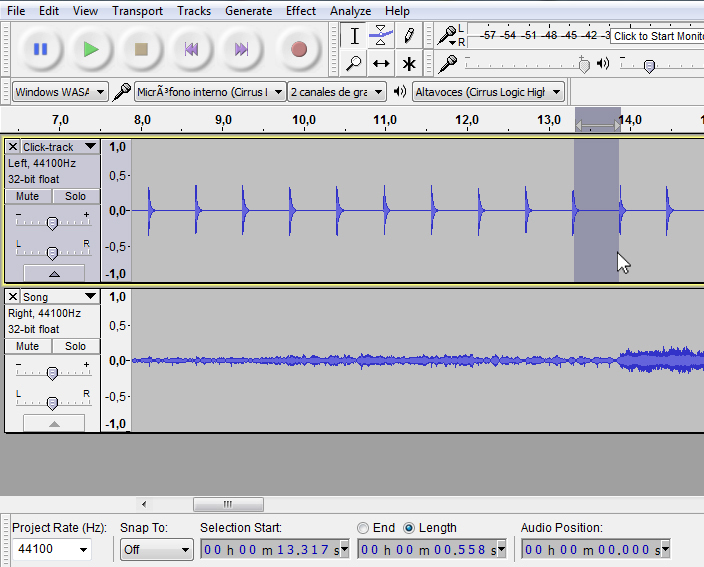Screen dimensions: 704x567
Task: Start playback with the green Play button
Action: [x=91, y=49]
